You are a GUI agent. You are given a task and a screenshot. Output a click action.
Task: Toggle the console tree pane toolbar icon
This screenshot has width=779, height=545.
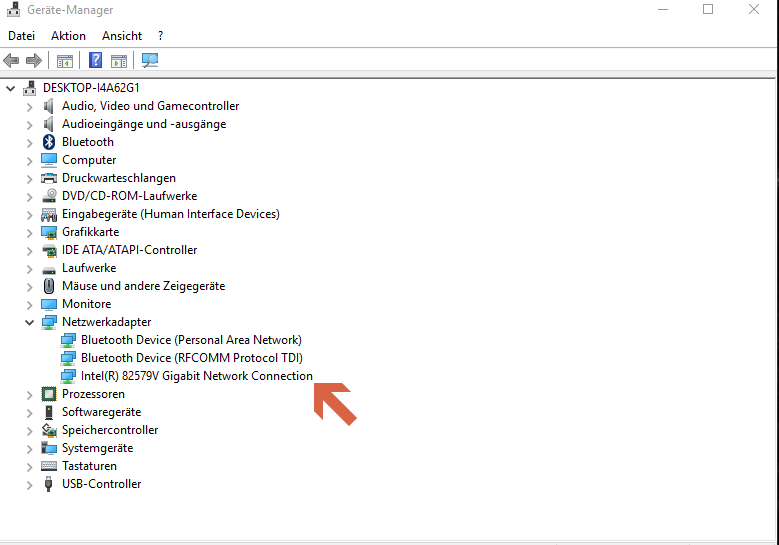click(65, 61)
